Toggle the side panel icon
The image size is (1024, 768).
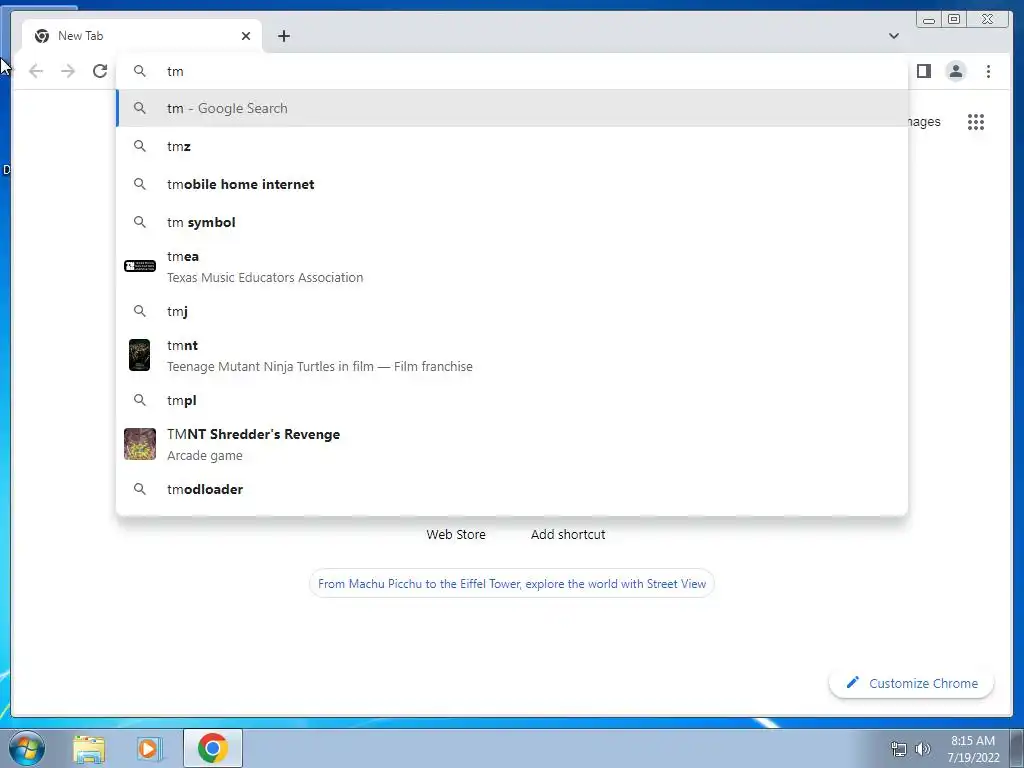923,71
